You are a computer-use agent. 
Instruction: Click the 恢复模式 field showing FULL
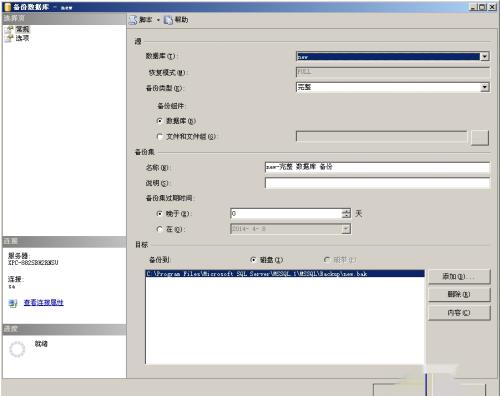[x=393, y=72]
